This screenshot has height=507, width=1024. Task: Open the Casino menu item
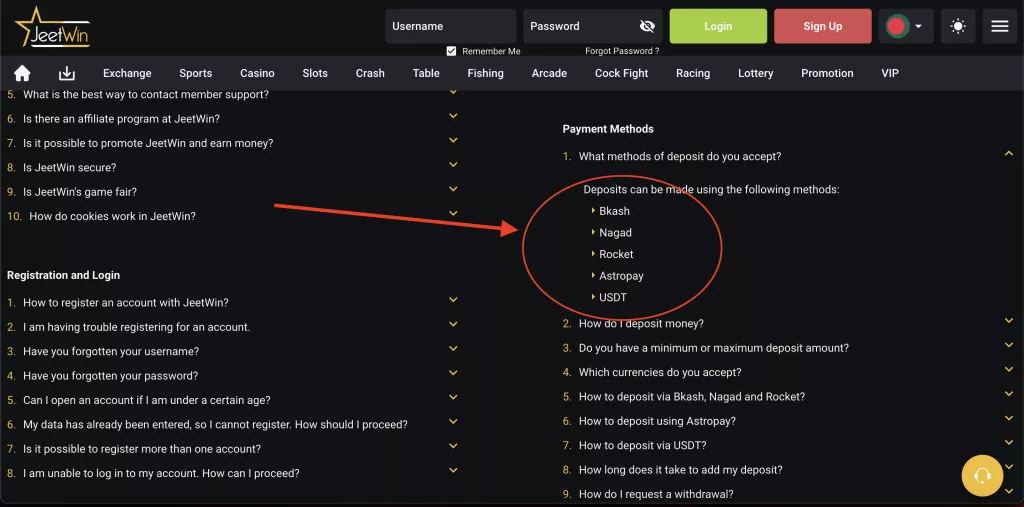click(257, 73)
